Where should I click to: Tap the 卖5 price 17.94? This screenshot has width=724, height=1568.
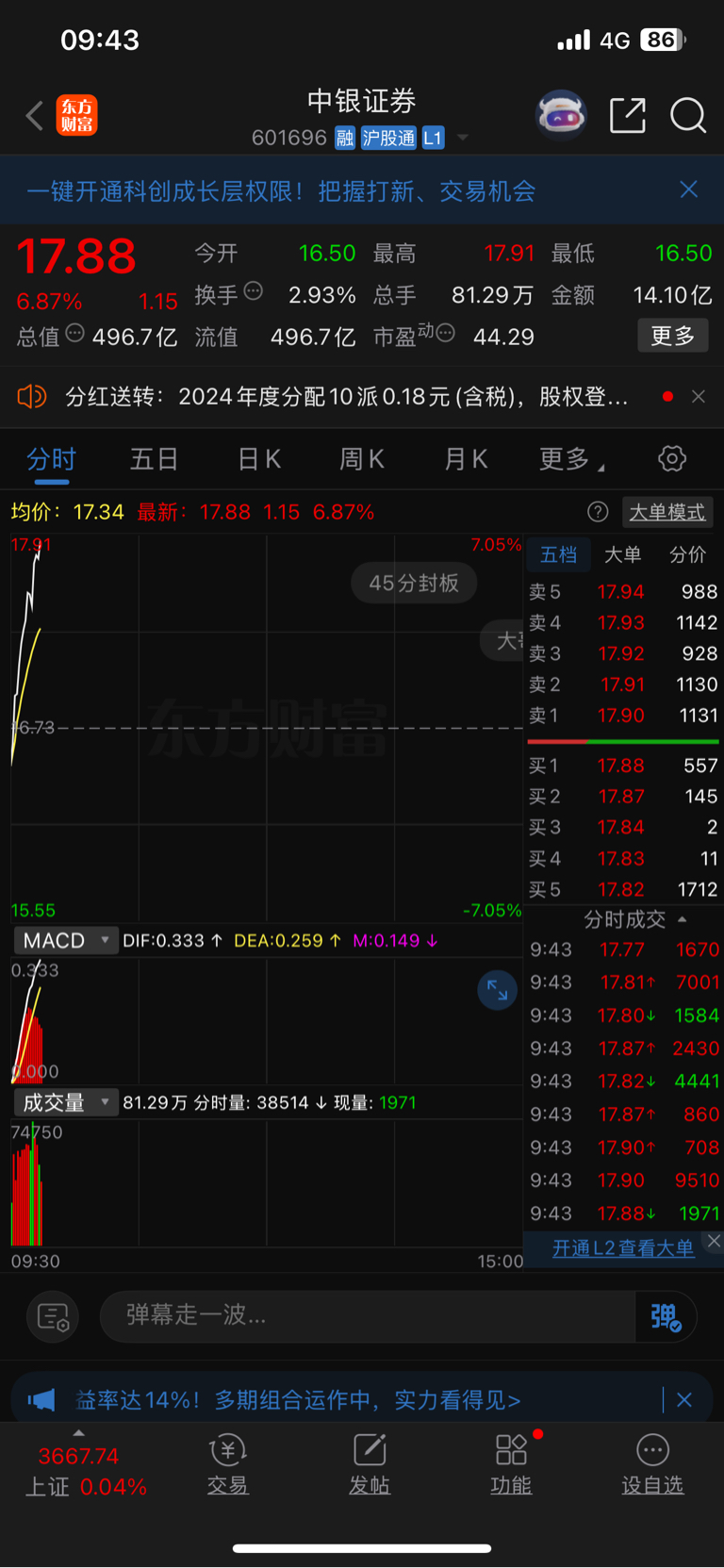(x=621, y=592)
